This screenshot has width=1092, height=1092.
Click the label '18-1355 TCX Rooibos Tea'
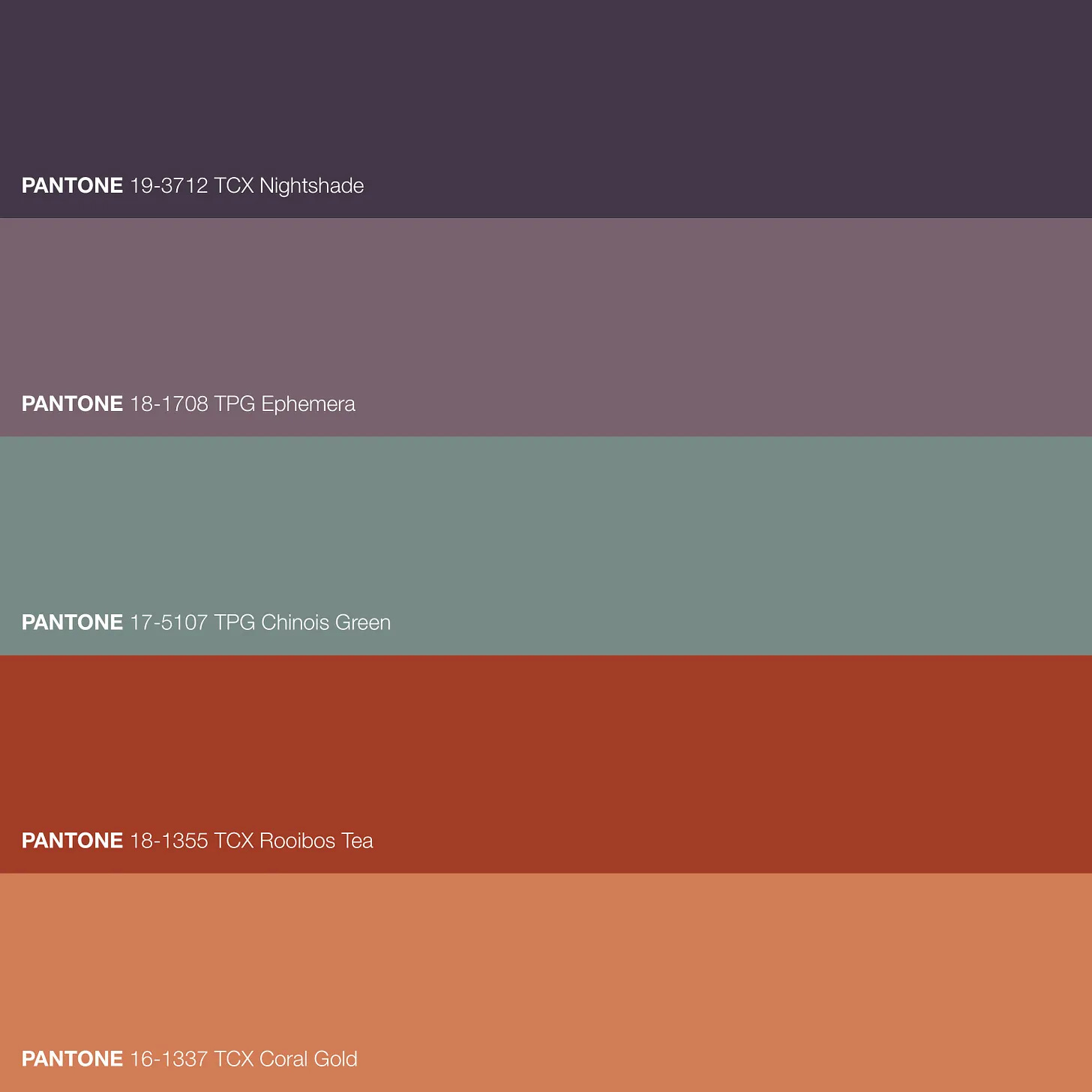[x=251, y=841]
